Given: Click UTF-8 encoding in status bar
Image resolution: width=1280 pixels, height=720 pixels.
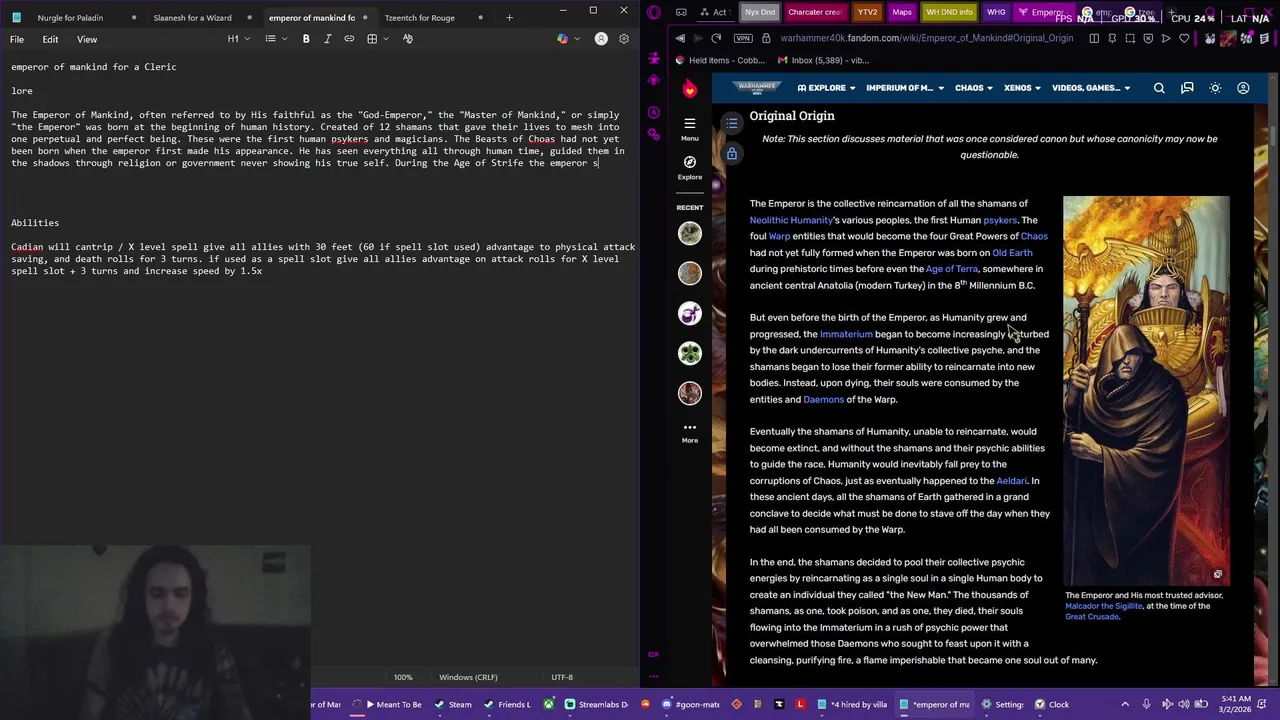Looking at the screenshot, I should (x=562, y=677).
